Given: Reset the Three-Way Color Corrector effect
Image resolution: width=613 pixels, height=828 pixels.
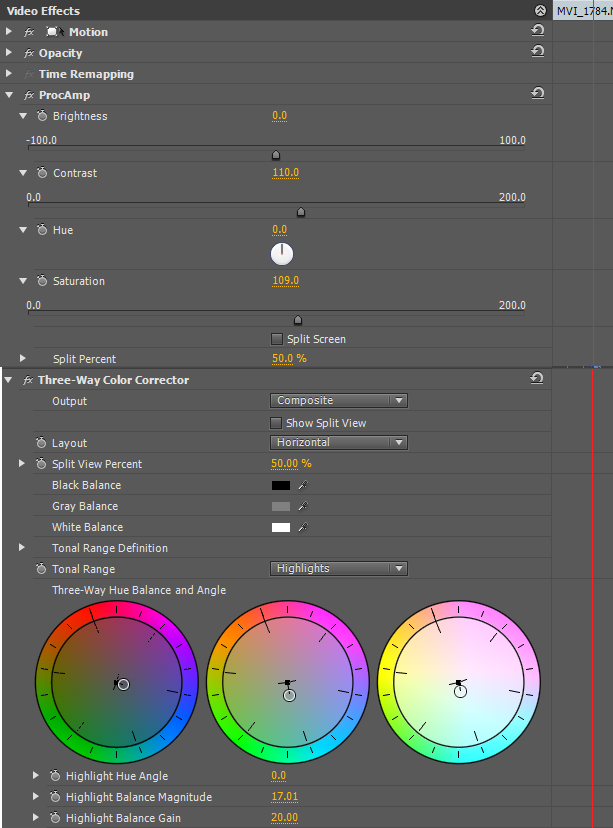Looking at the screenshot, I should click(536, 378).
